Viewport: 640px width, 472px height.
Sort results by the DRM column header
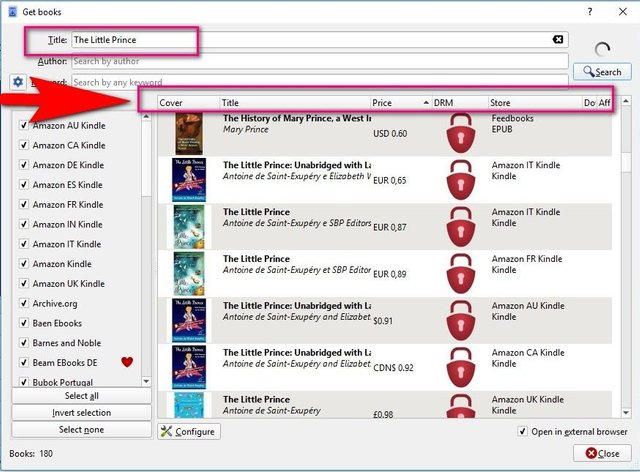click(460, 102)
